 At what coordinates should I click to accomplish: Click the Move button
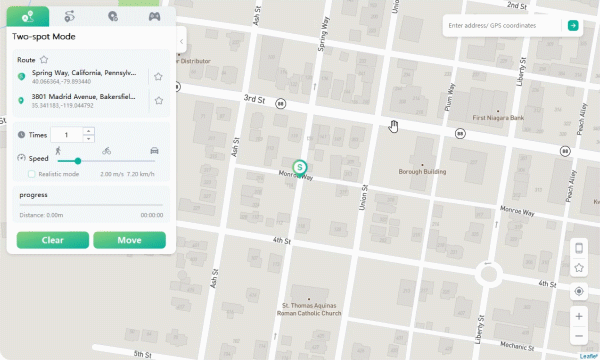[129, 240]
